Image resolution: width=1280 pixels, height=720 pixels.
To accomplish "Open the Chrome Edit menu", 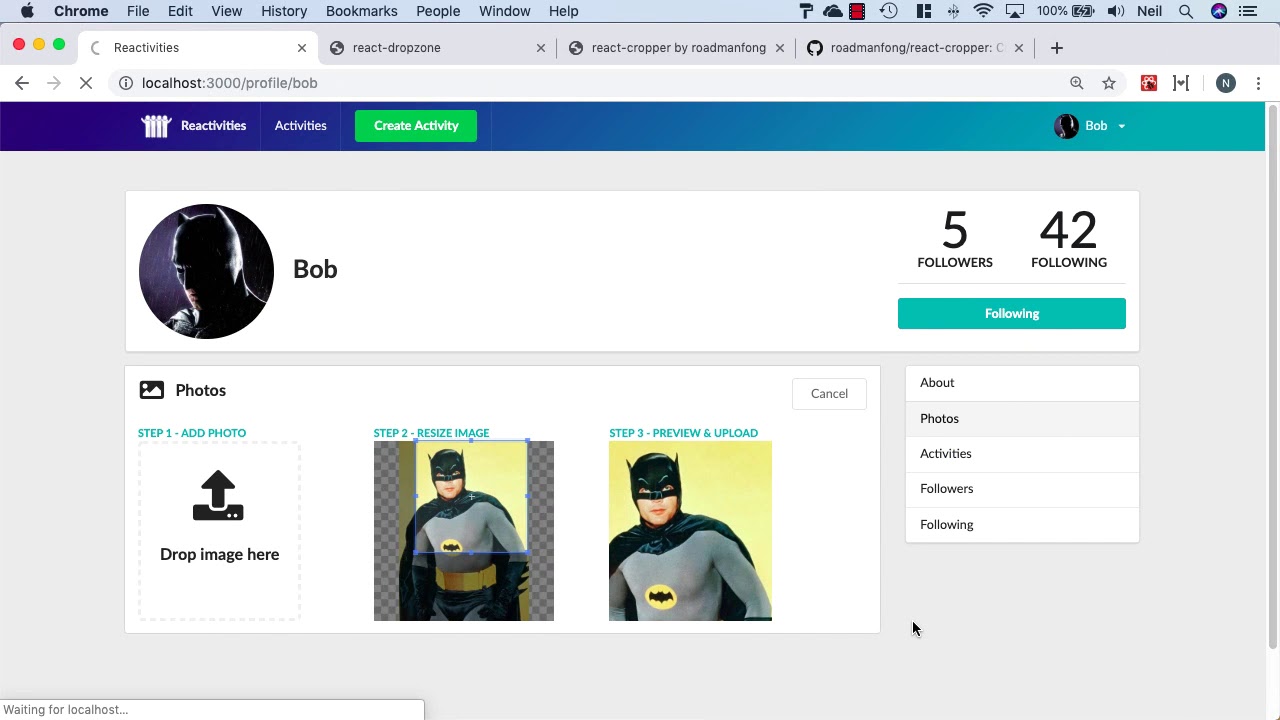I will [x=180, y=11].
